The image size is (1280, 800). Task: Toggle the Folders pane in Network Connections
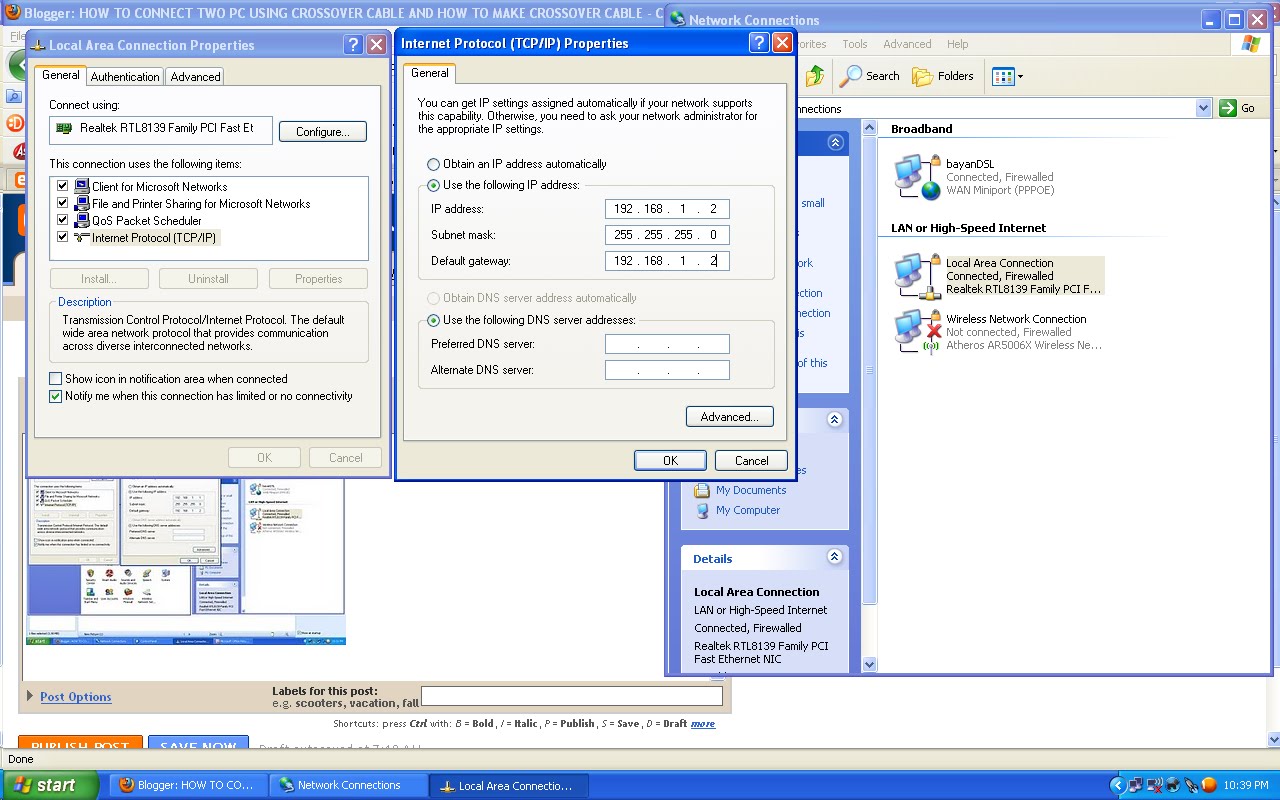point(944,76)
